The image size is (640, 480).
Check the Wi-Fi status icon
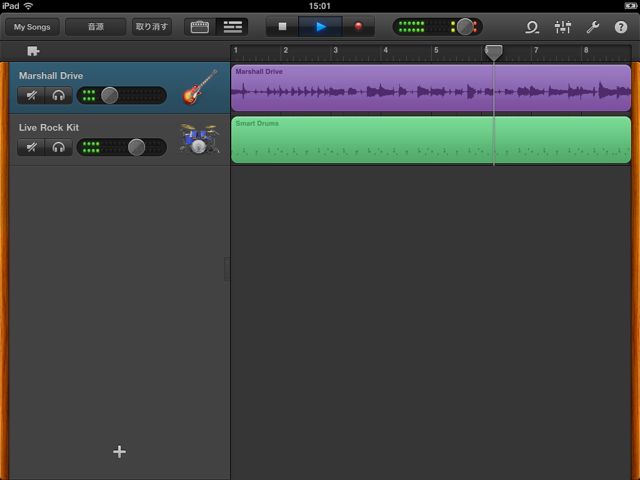[x=28, y=6]
